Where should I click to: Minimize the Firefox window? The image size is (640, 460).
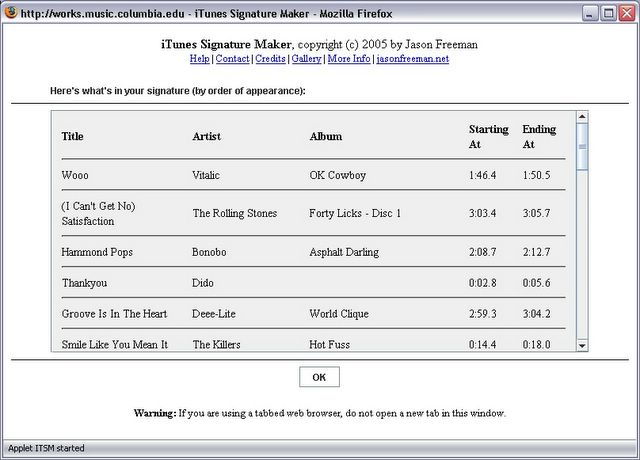tap(589, 13)
